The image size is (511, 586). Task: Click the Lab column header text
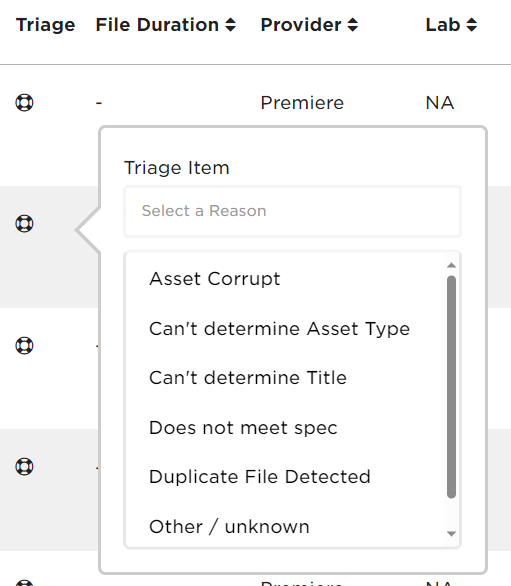(x=443, y=25)
